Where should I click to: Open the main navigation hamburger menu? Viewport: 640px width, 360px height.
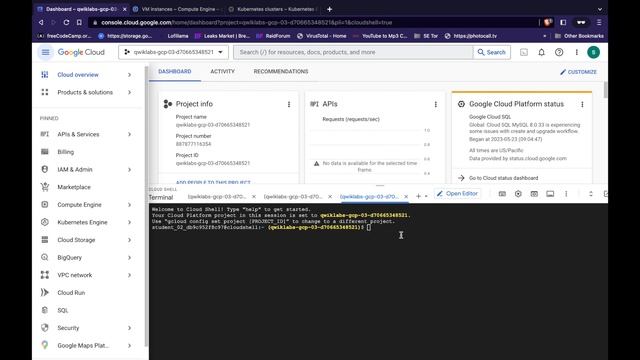coord(45,52)
